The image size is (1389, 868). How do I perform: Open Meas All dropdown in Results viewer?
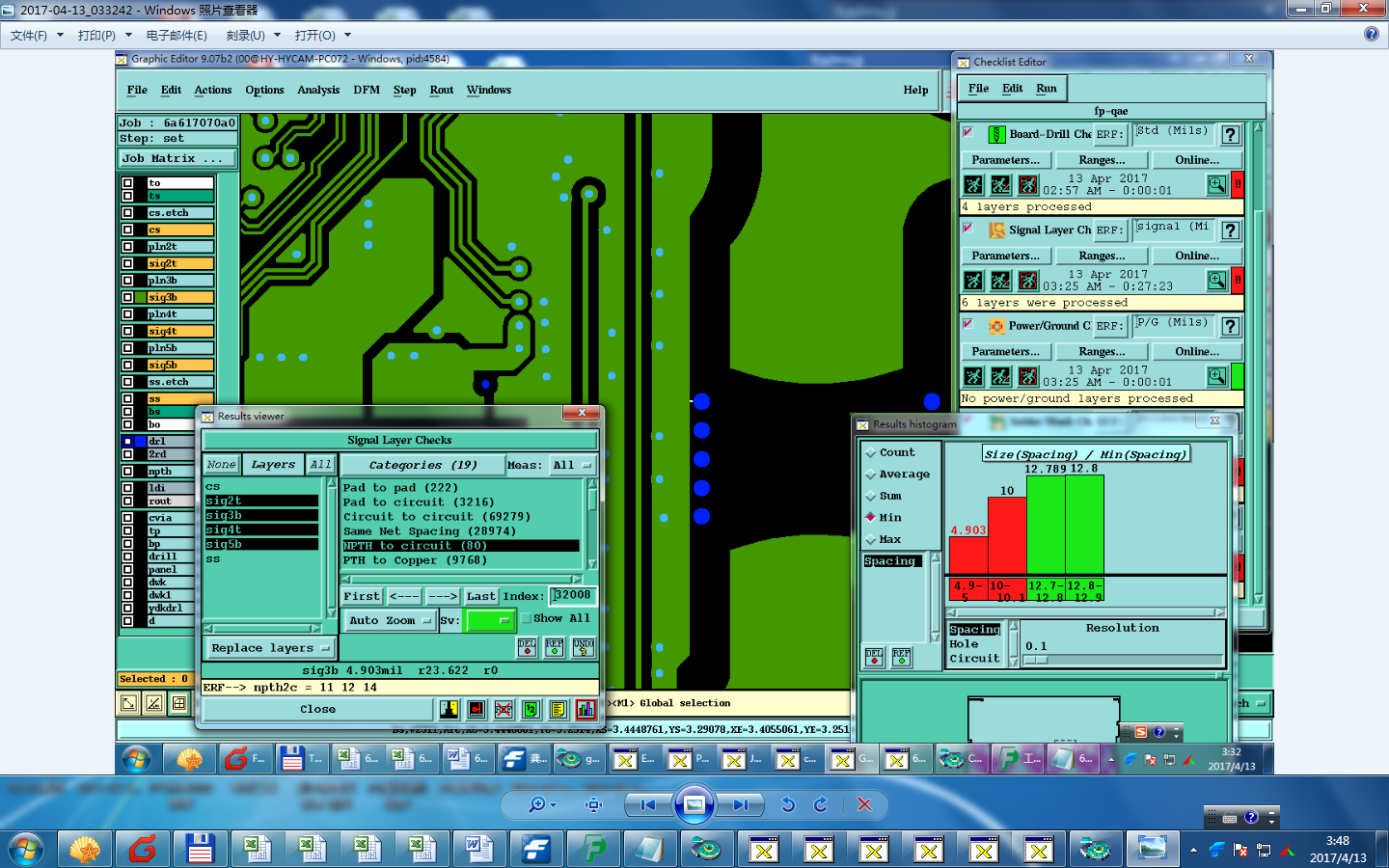573,465
